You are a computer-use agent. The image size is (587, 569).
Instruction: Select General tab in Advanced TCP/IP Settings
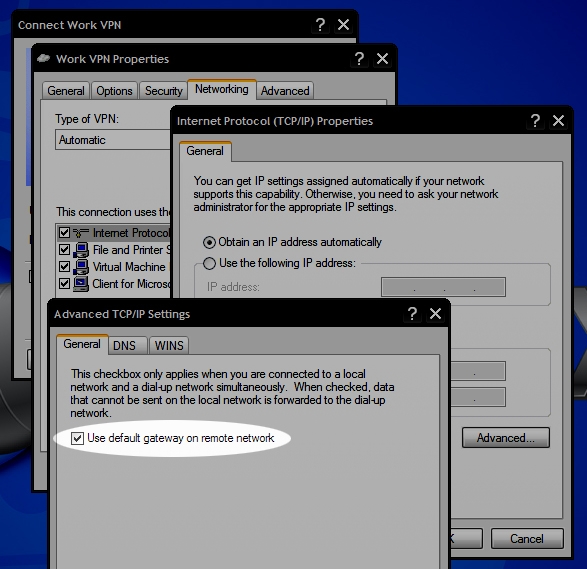(82, 344)
